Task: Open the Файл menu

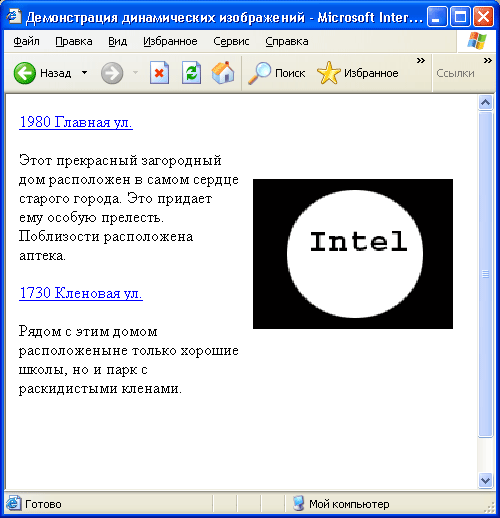Action: (26, 41)
